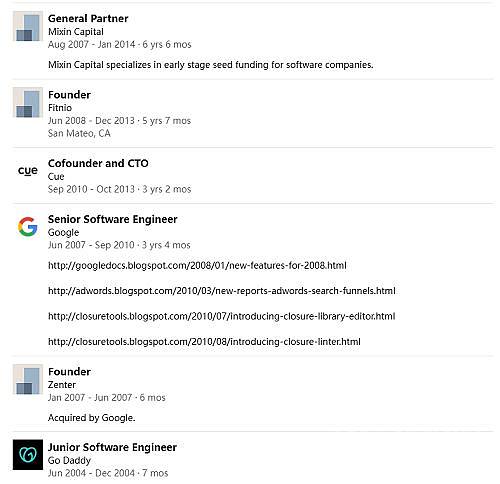Screen dimensions: 500x484
Task: Click the Fitnio company logo placeholder
Action: pos(28,102)
